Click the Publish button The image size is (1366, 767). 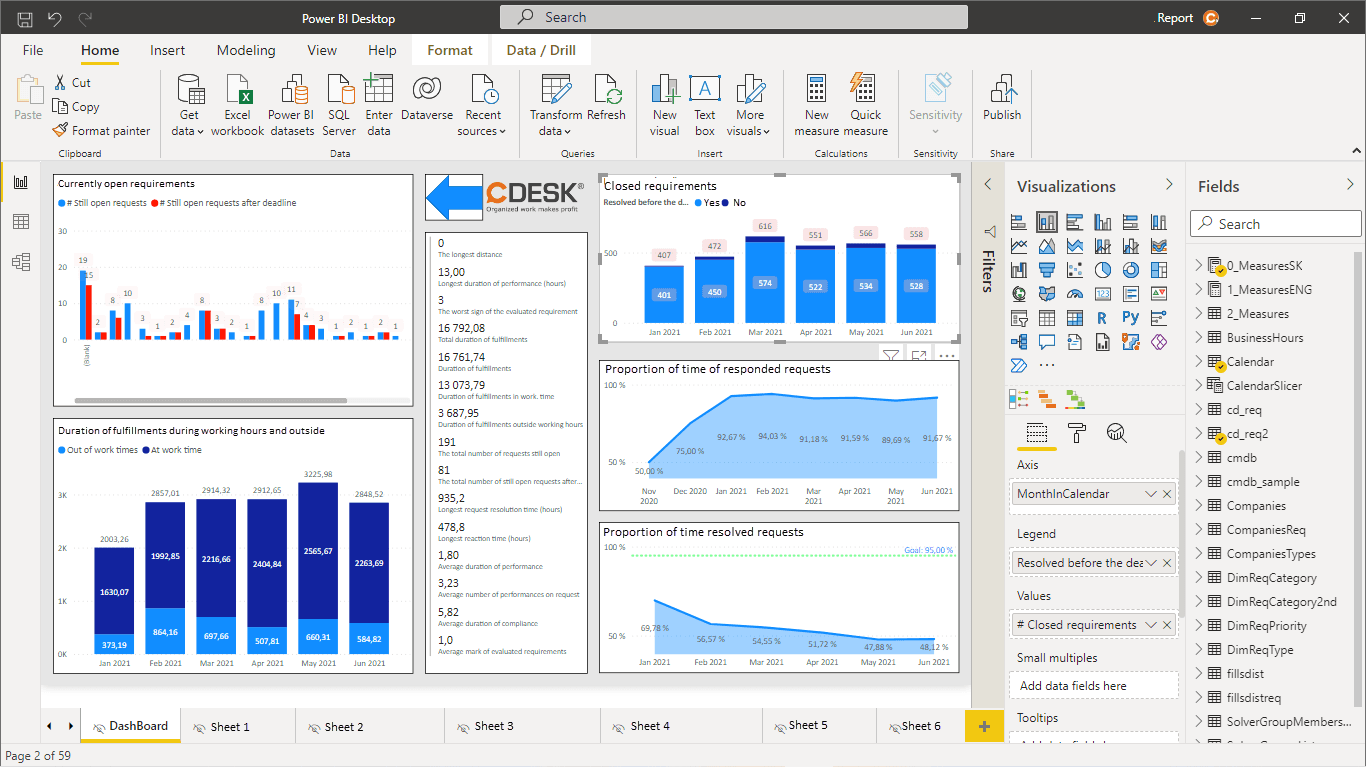(1000, 100)
